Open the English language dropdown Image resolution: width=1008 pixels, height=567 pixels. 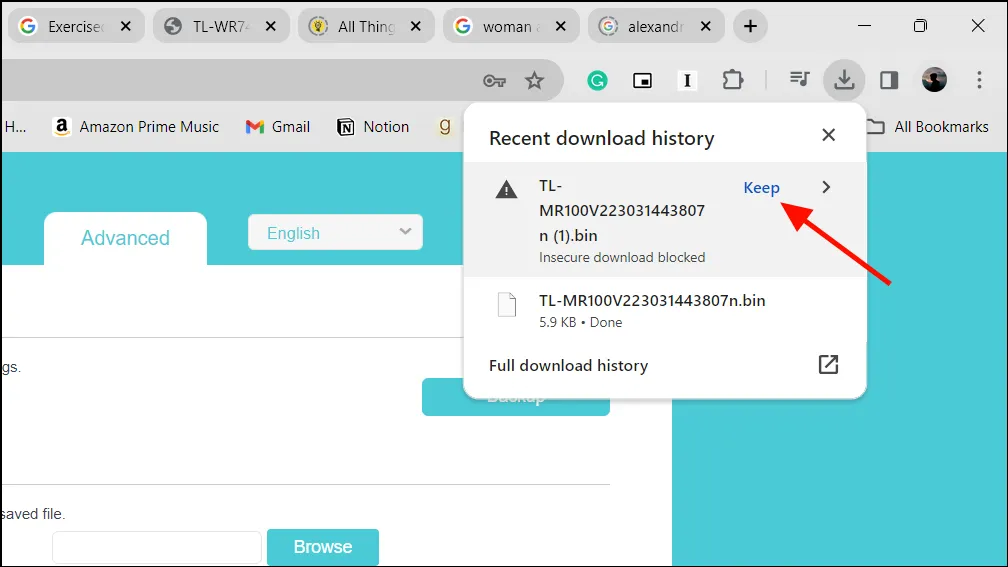[336, 233]
